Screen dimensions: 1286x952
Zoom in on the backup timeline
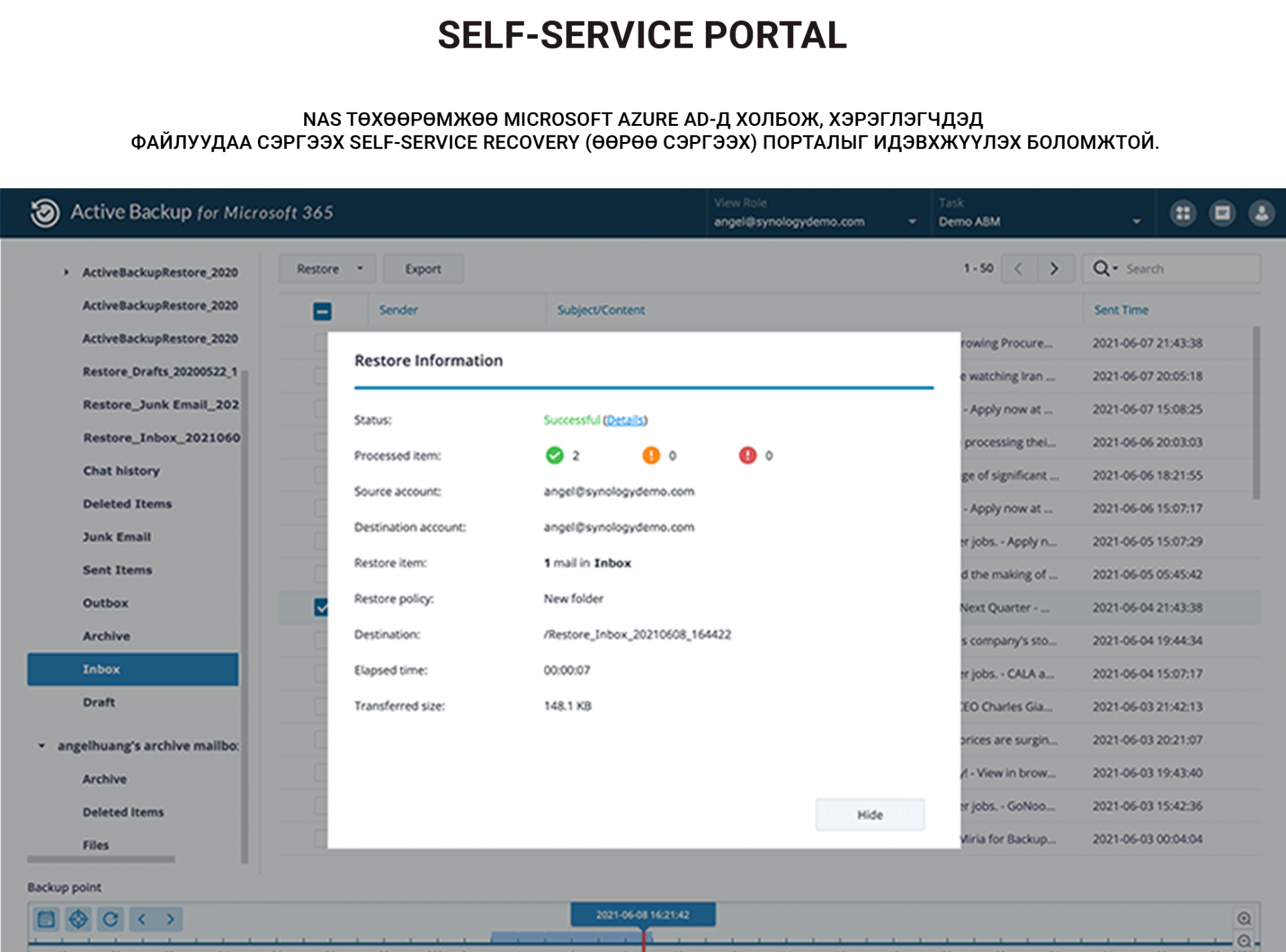[1244, 919]
